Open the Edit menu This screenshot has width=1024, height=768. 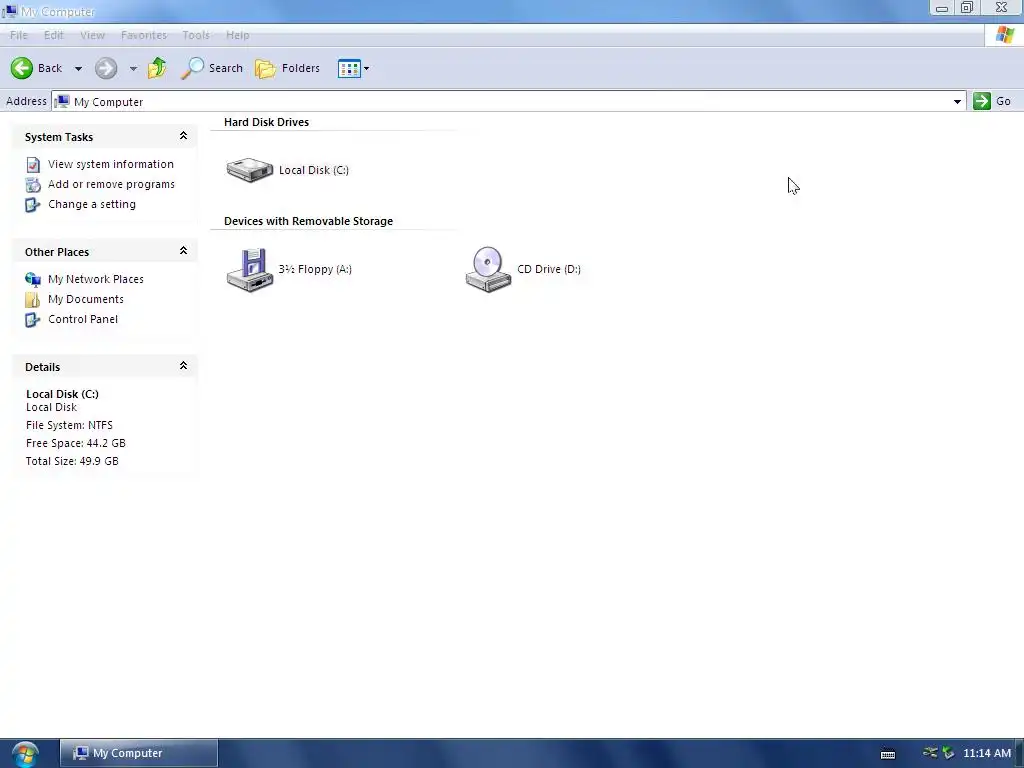tap(54, 35)
